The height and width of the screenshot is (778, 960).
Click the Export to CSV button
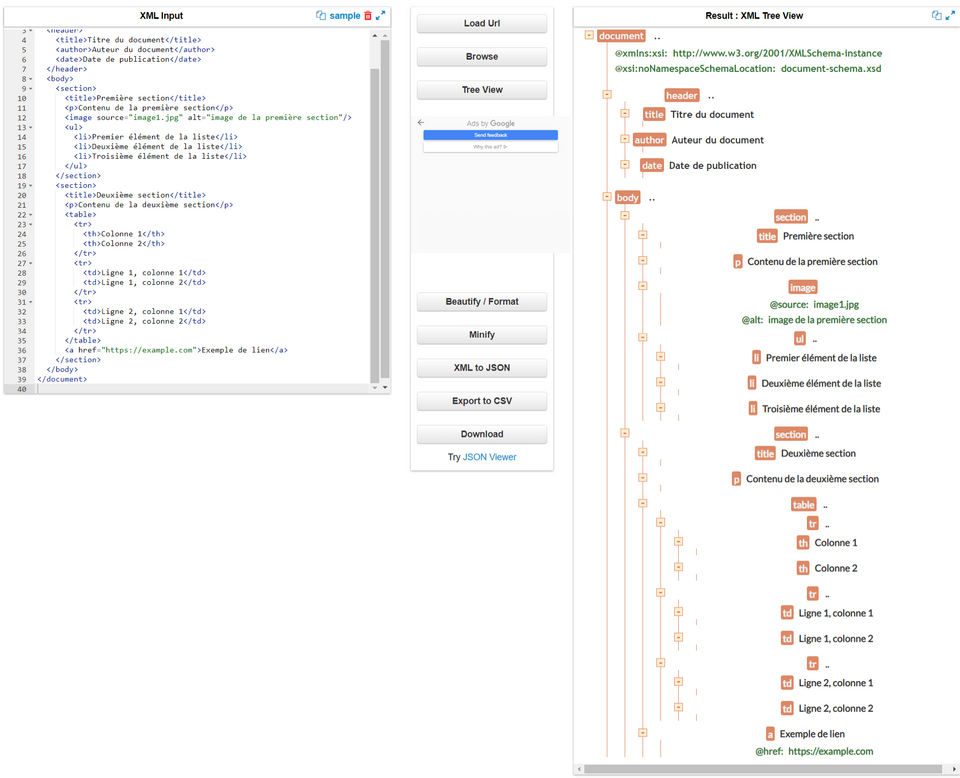coord(482,401)
